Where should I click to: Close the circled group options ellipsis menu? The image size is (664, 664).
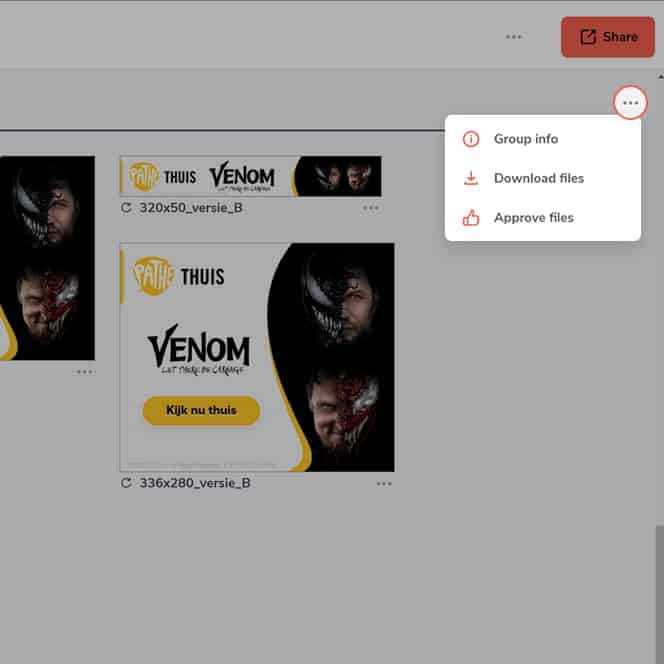[630, 103]
